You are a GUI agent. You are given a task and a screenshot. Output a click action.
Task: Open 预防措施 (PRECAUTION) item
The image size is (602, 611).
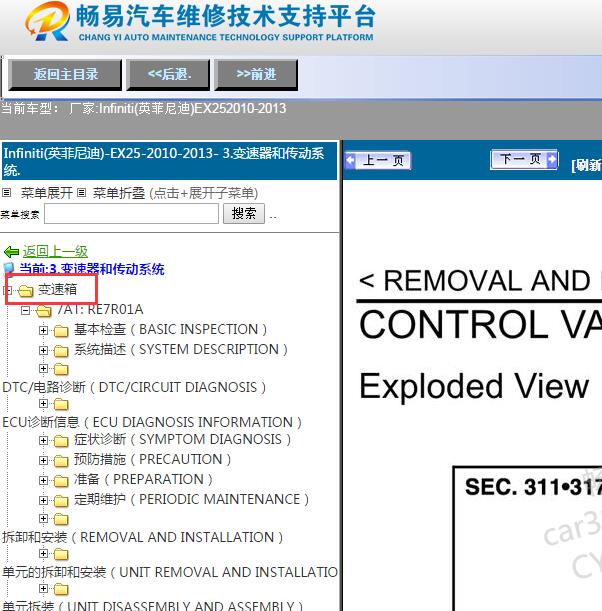[153, 459]
